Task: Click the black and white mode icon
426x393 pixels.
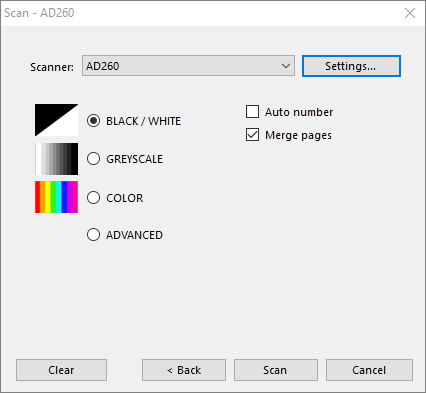Action: (56, 120)
